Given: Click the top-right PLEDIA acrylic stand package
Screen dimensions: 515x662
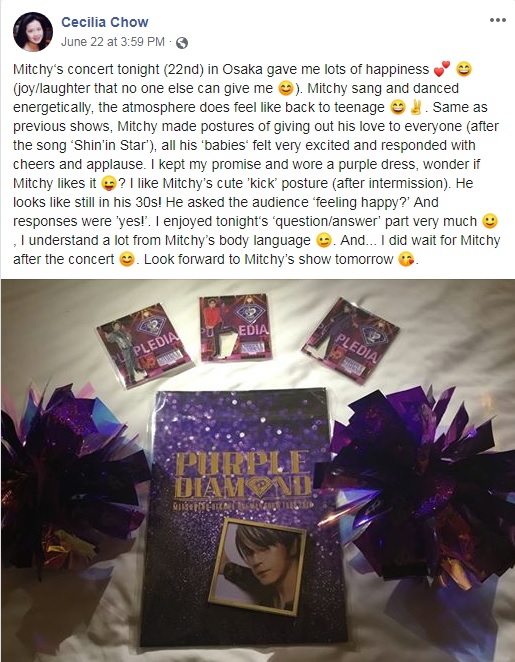Looking at the screenshot, I should tap(350, 340).
